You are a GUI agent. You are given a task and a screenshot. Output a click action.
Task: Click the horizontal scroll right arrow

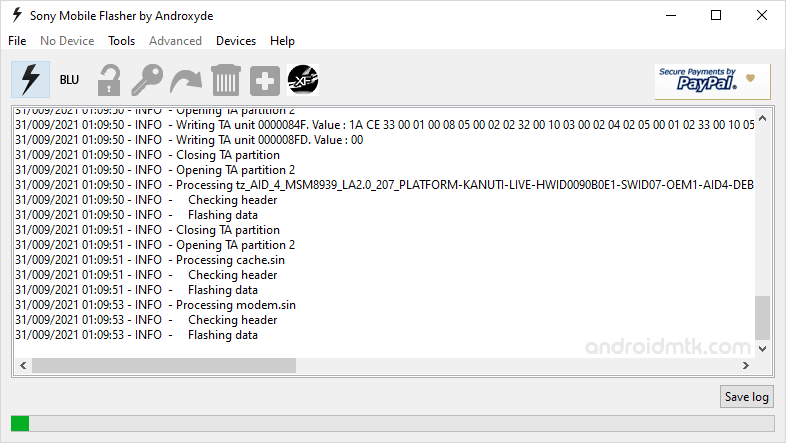(746, 365)
